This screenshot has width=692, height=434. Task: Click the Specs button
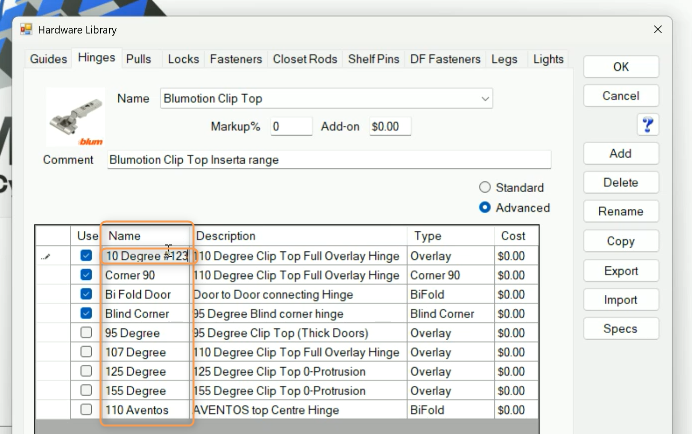click(x=621, y=328)
